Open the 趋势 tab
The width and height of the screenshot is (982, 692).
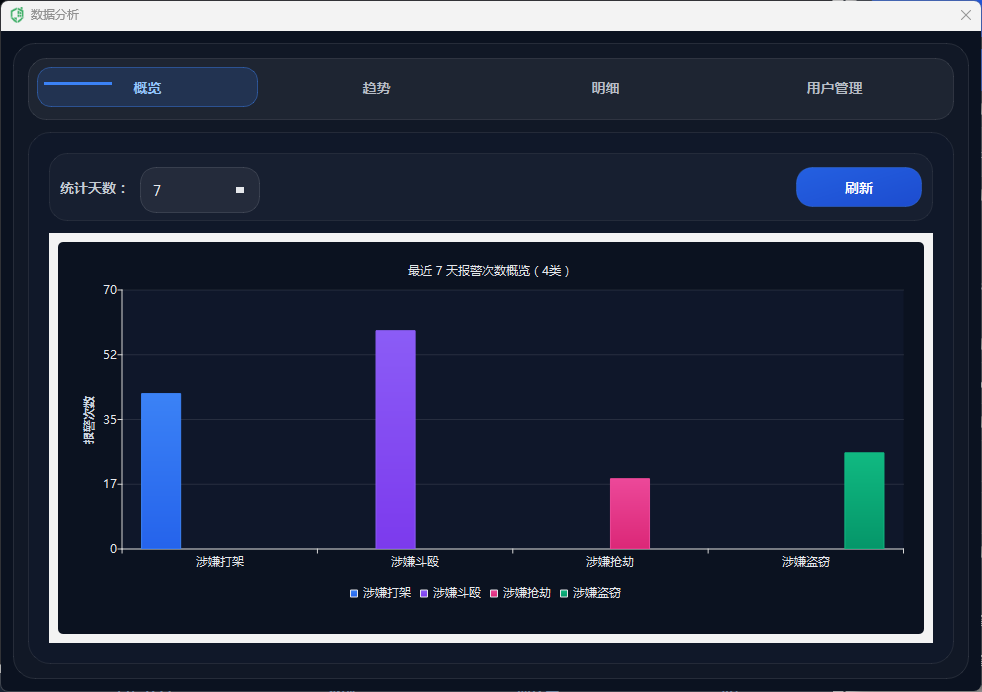tap(376, 88)
